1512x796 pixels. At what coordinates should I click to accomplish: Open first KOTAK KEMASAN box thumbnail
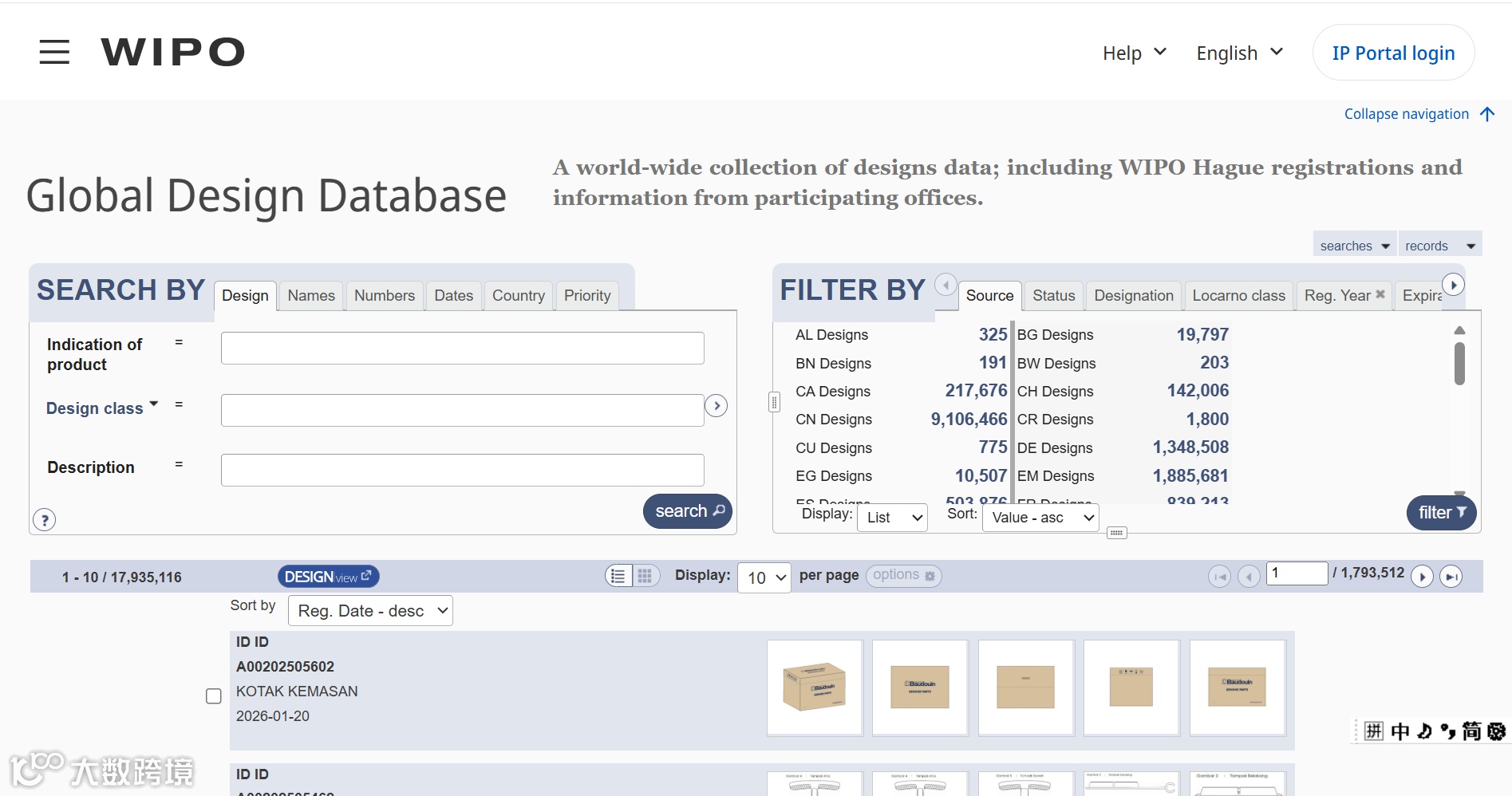(815, 688)
